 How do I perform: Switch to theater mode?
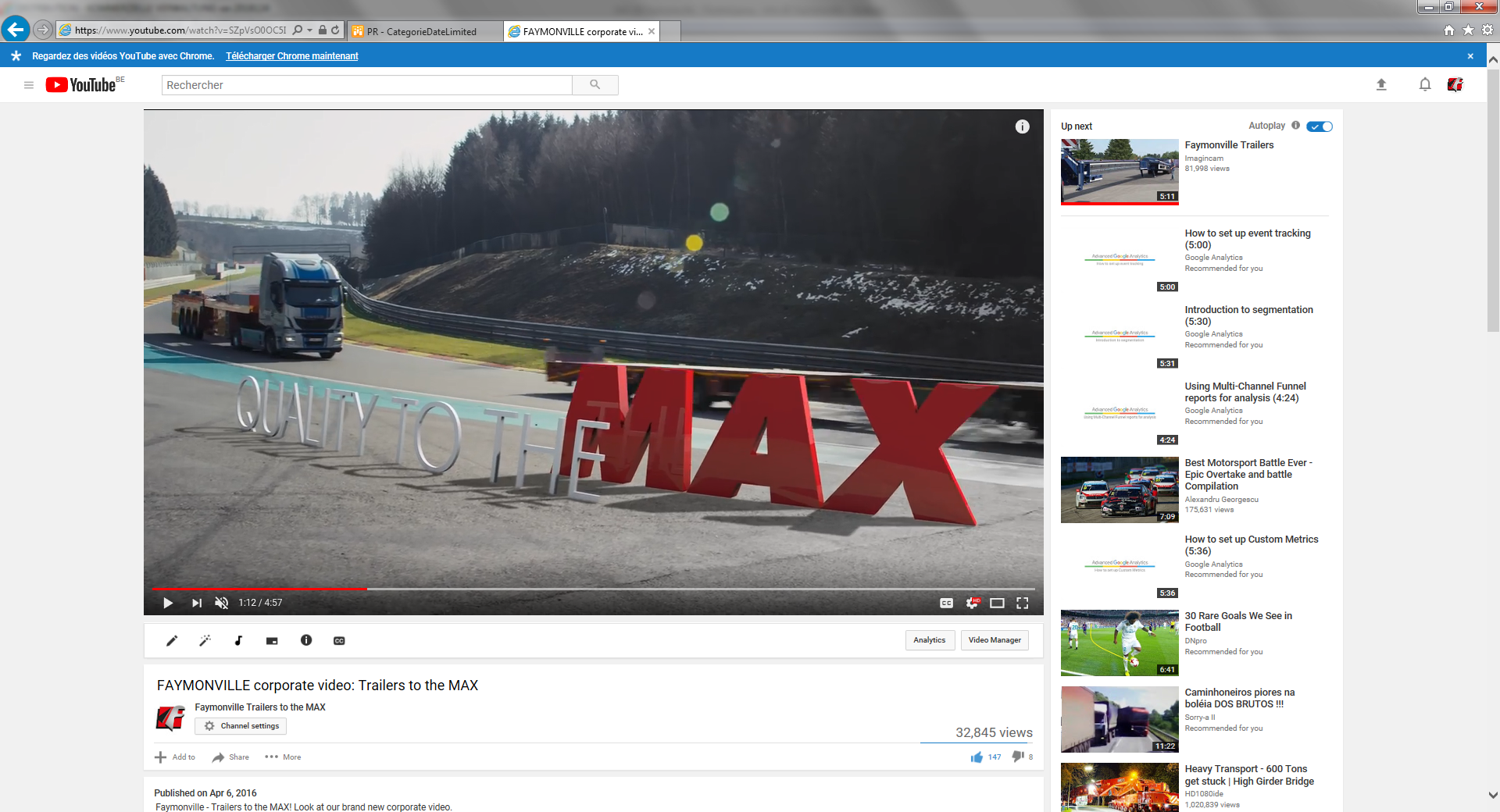point(997,603)
